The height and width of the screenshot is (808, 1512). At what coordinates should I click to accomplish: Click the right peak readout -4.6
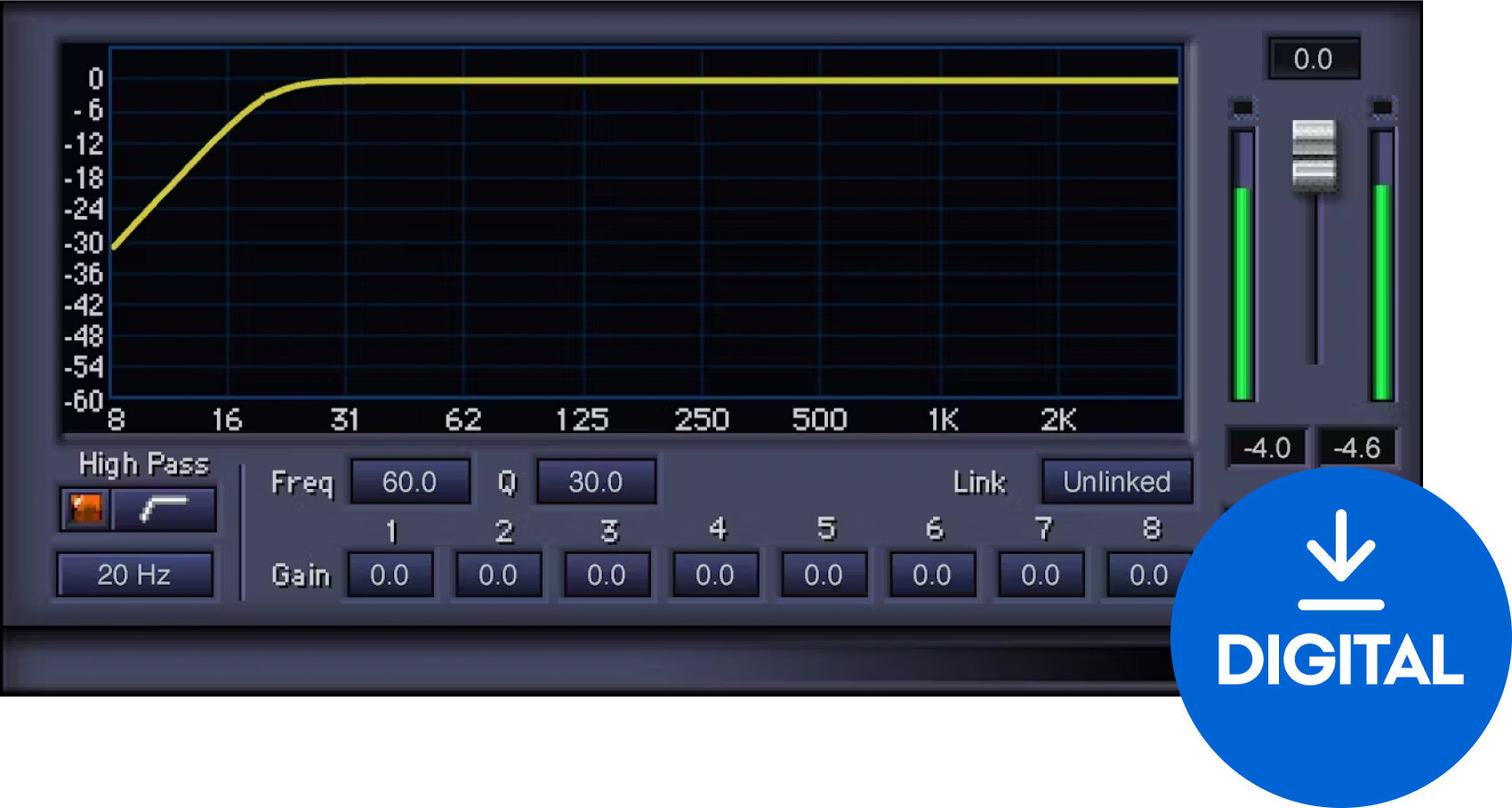[x=1356, y=447]
